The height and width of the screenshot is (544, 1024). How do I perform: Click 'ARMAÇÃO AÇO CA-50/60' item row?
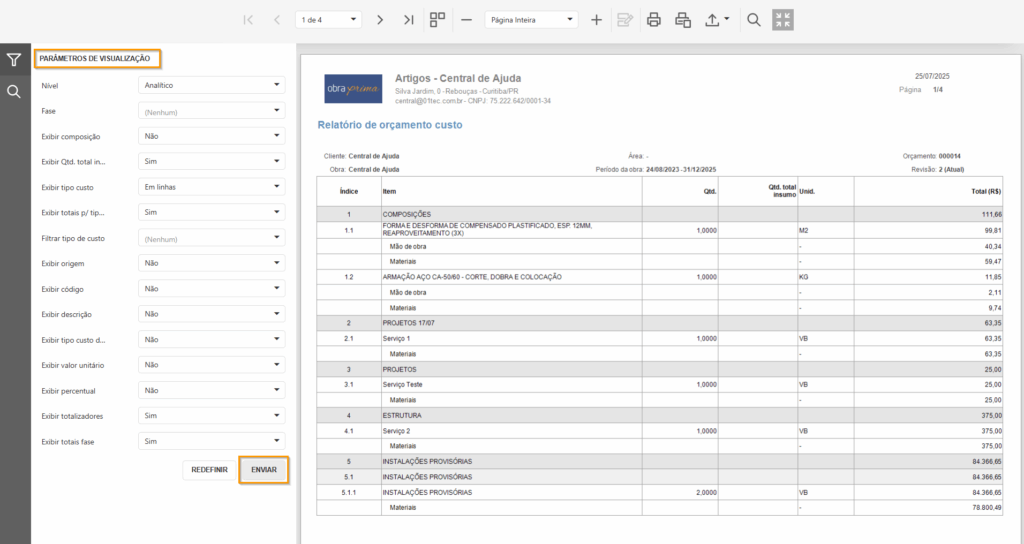tap(660, 277)
